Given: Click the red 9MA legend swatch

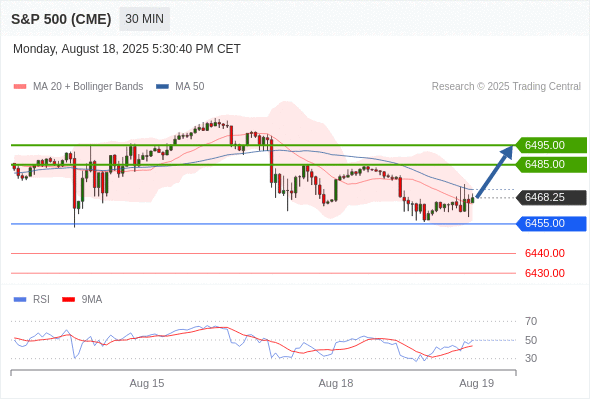Looking at the screenshot, I should (x=68, y=300).
